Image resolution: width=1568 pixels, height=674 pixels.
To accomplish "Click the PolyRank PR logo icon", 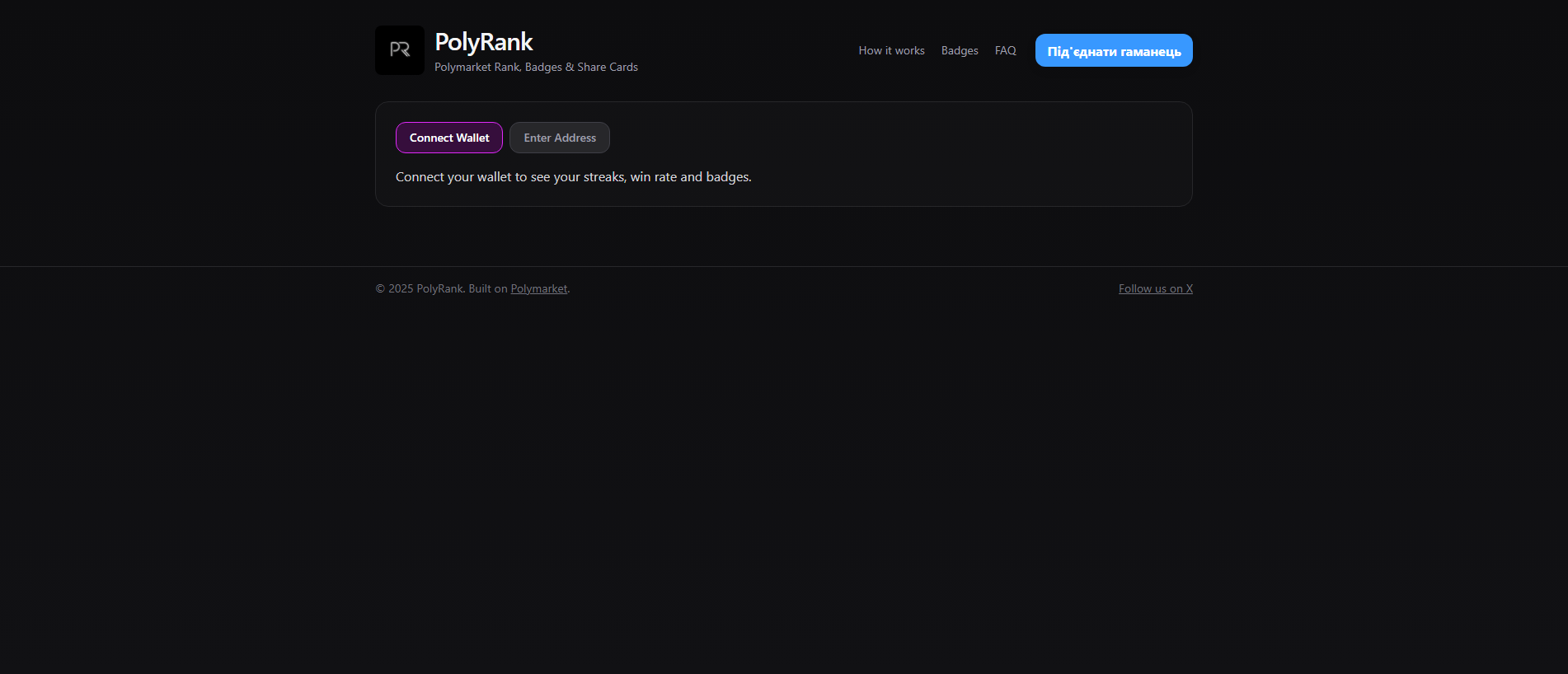I will tap(400, 50).
